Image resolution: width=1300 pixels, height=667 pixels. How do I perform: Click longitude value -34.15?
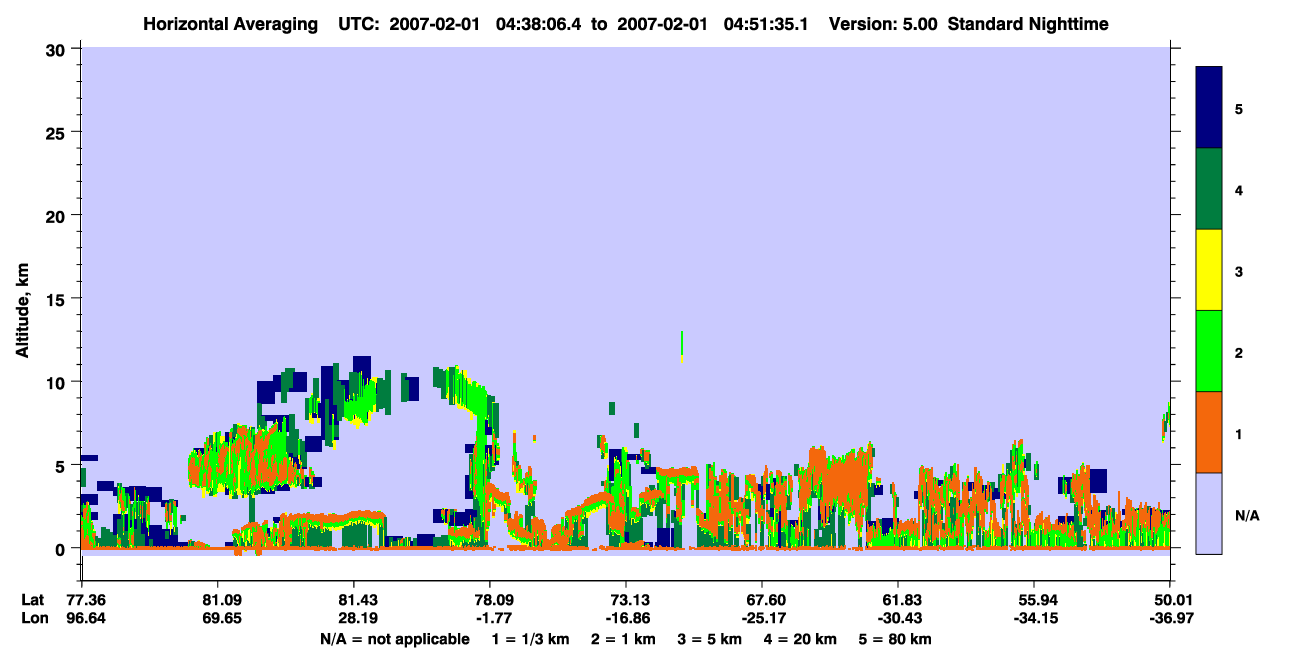click(x=1034, y=618)
